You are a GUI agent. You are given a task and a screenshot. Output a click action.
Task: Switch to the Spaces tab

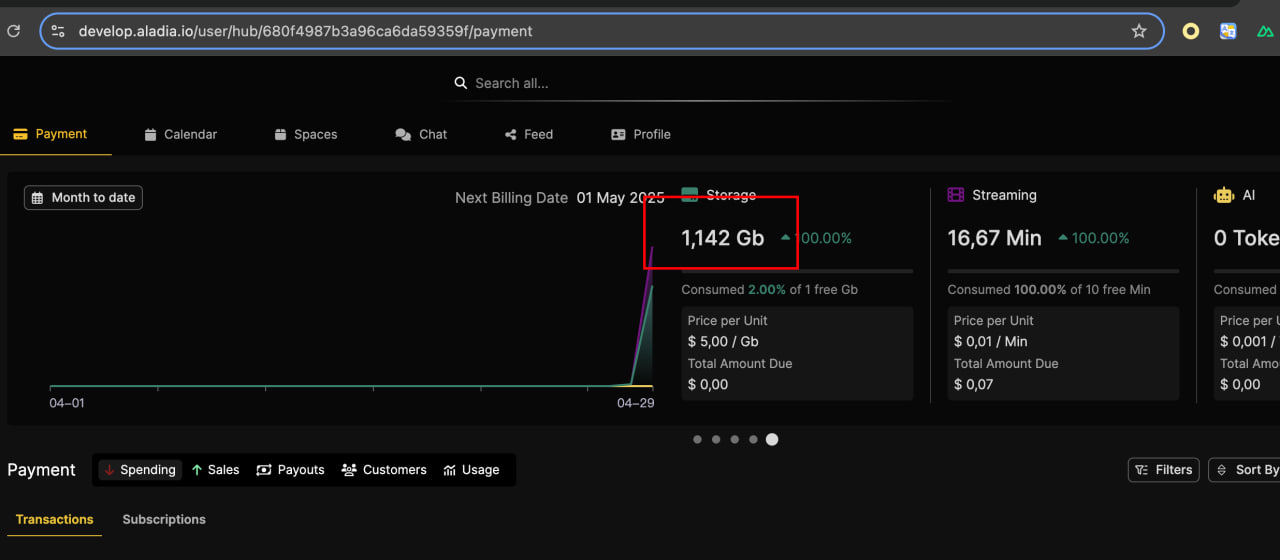coord(305,134)
